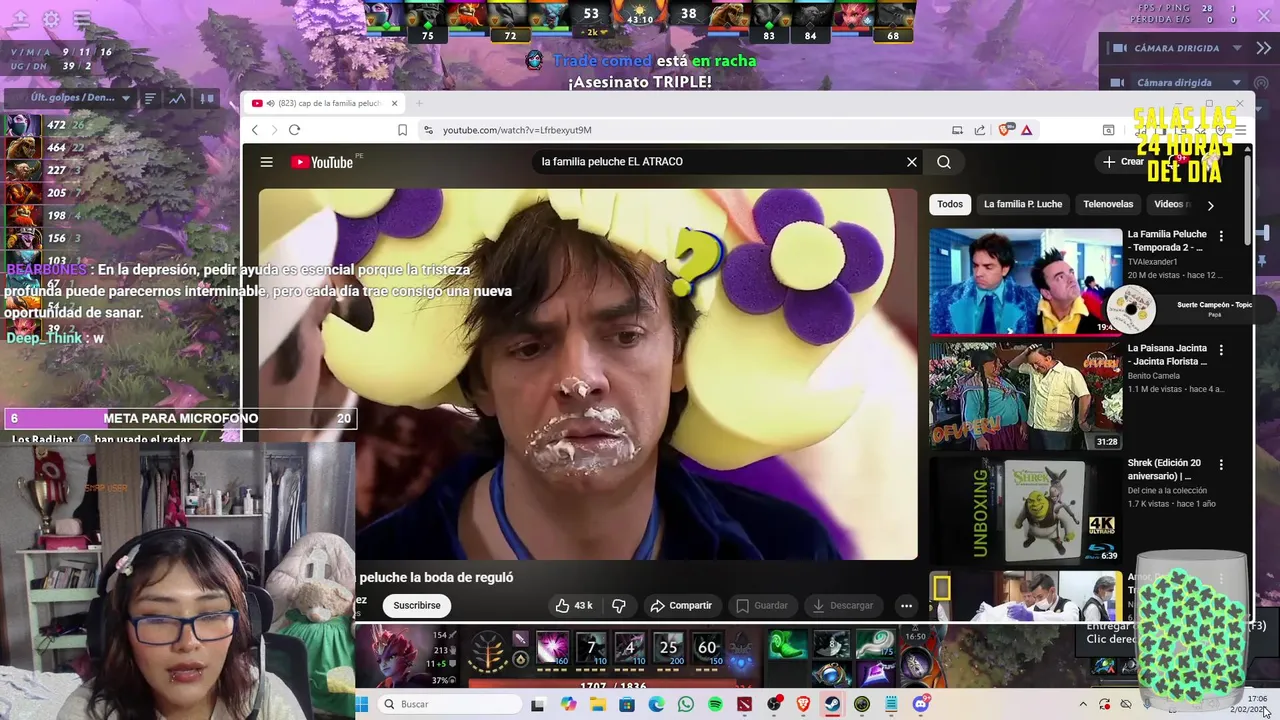Go to the YouTube home logo

click(x=322, y=162)
